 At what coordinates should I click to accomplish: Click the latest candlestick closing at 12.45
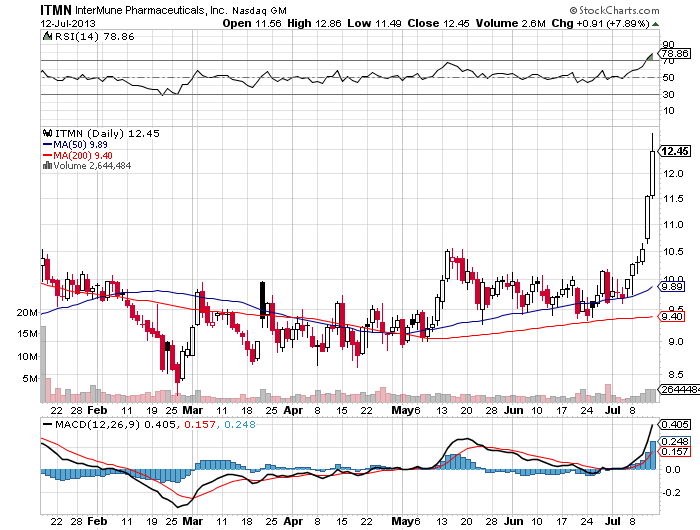point(652,173)
